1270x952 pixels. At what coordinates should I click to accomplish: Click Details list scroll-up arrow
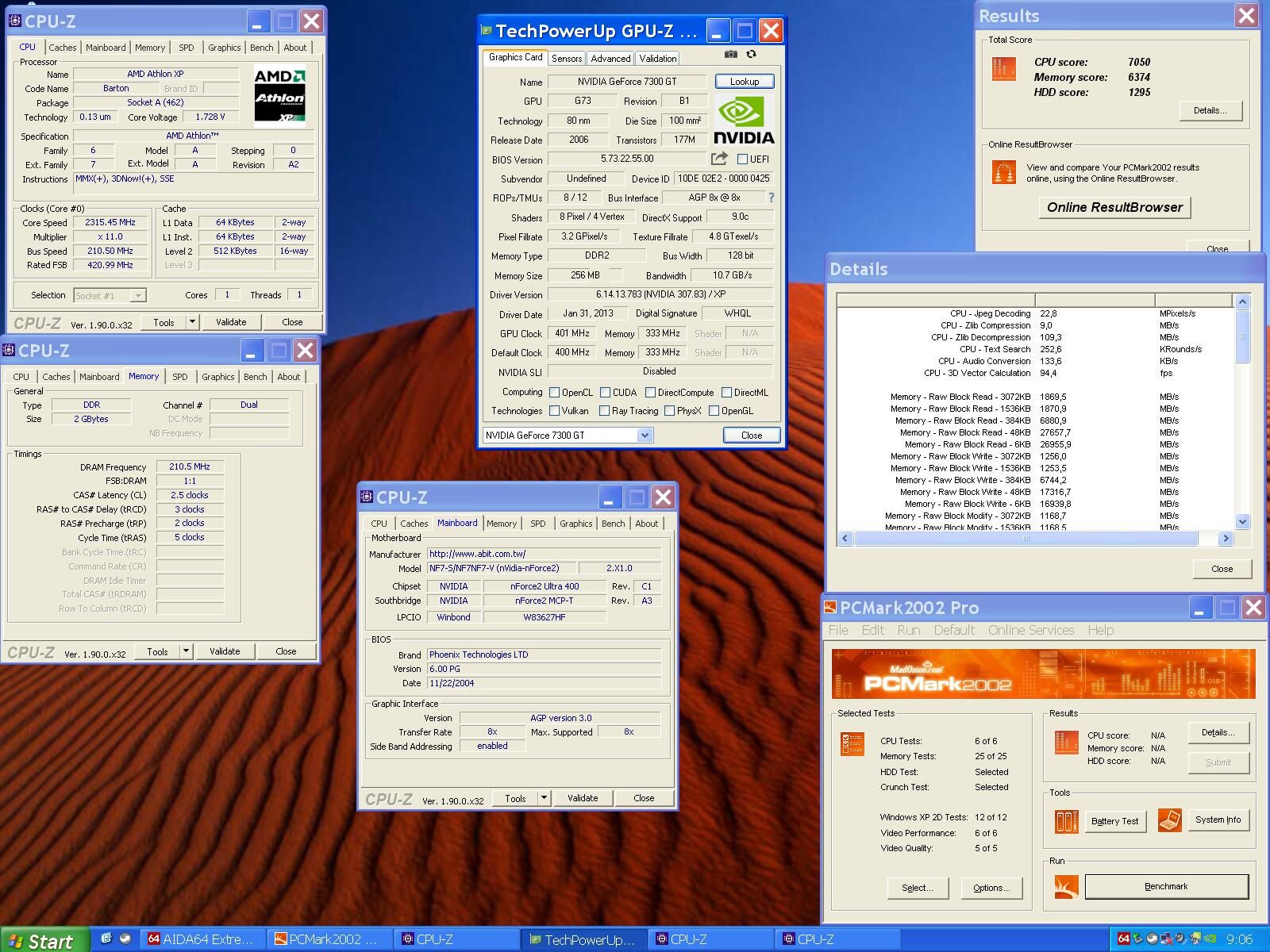point(1243,301)
